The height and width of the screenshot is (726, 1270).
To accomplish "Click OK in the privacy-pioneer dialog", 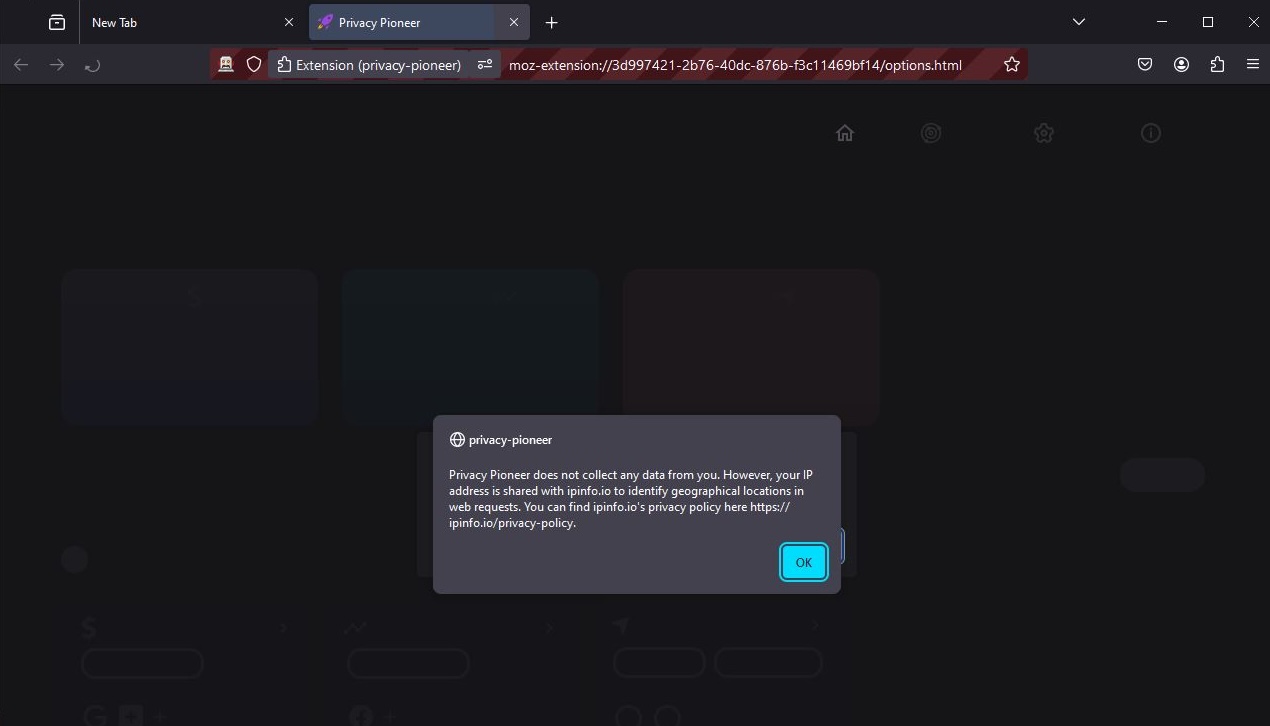I will pyautogui.click(x=803, y=562).
